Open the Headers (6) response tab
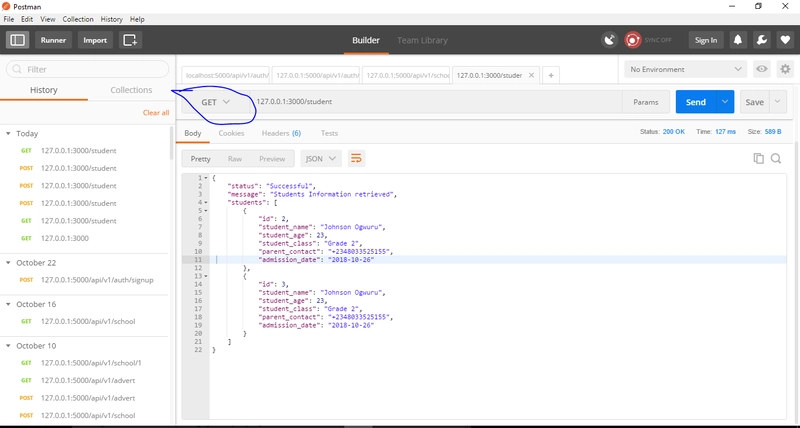This screenshot has width=800, height=428. [x=281, y=132]
